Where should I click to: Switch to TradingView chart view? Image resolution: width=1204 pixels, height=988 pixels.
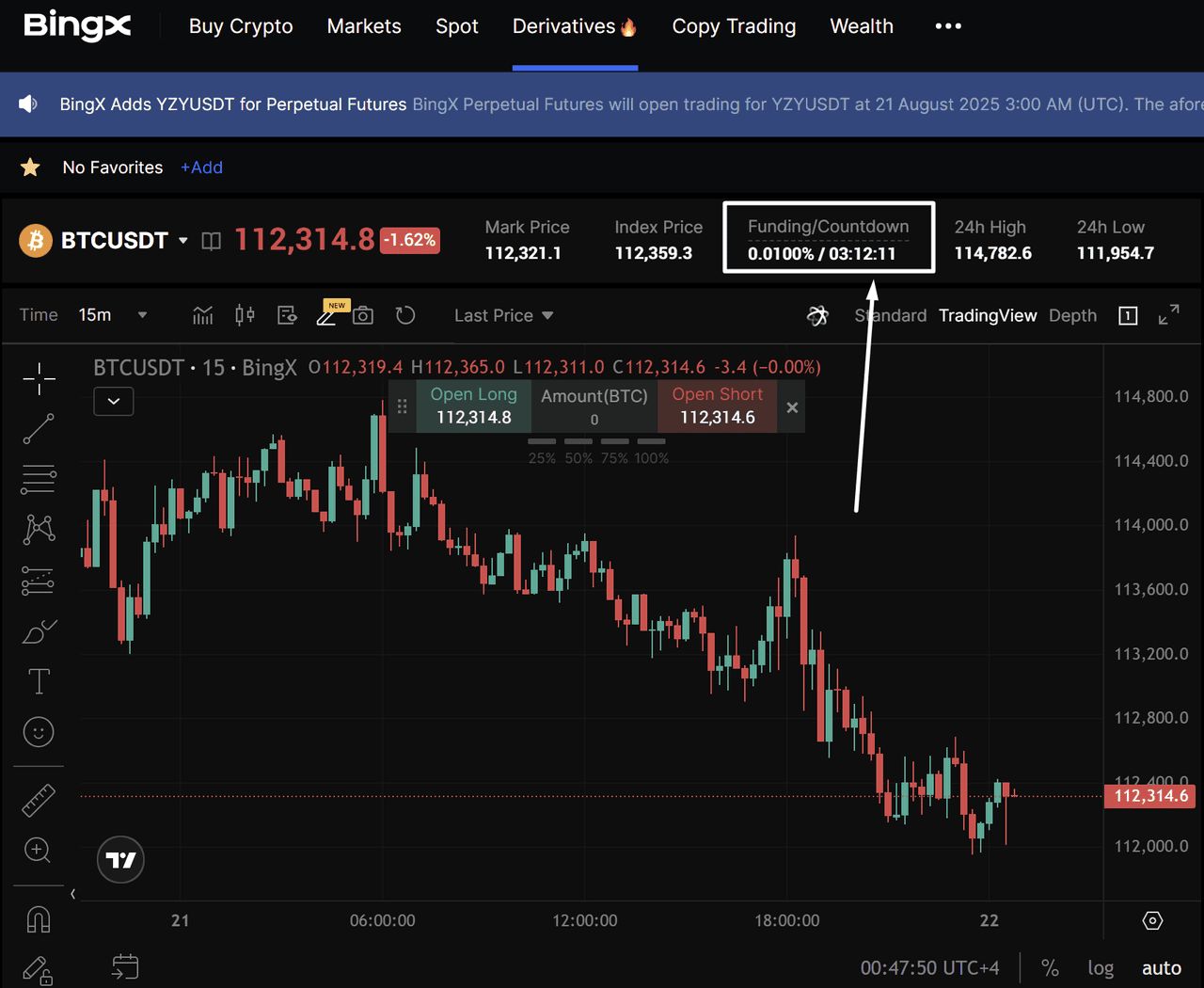(988, 315)
